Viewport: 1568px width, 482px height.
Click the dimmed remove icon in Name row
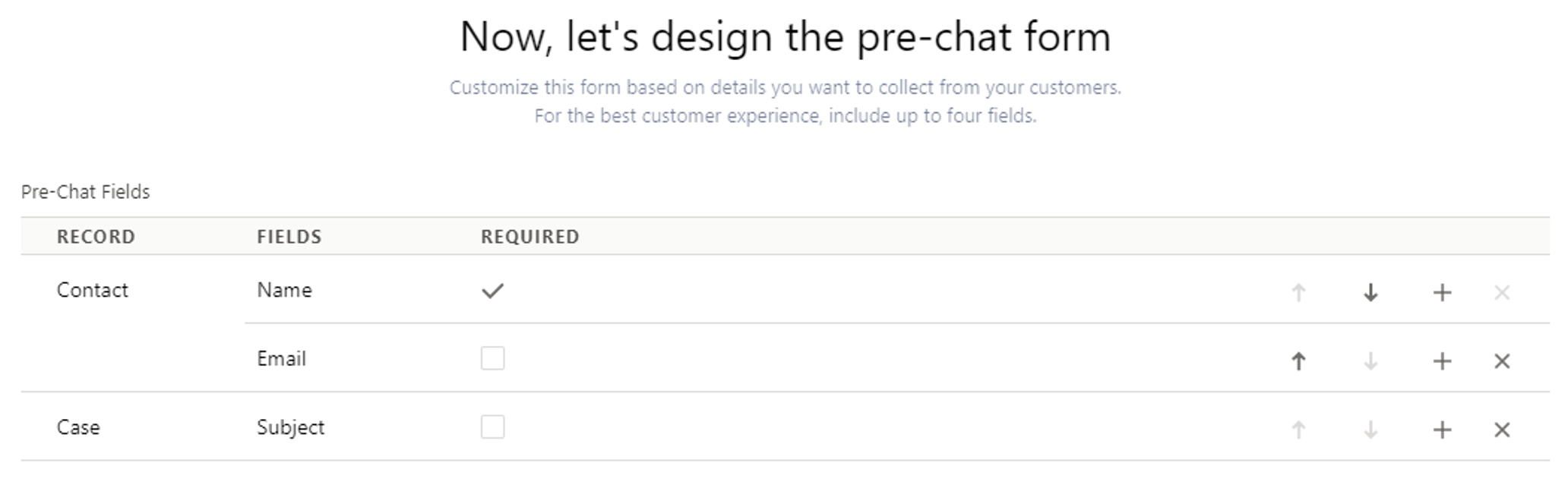[x=1502, y=292]
